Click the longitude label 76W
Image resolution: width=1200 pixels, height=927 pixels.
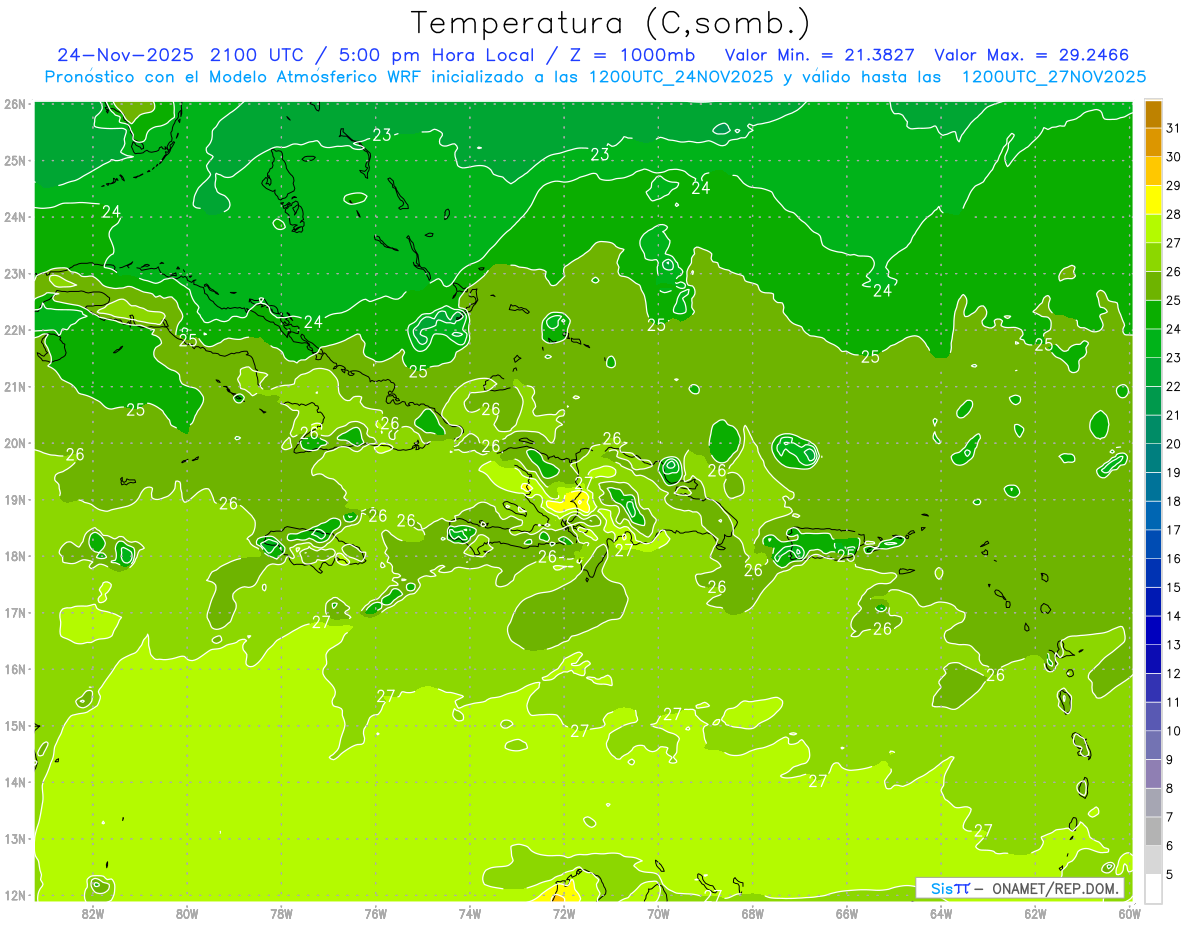pos(375,913)
